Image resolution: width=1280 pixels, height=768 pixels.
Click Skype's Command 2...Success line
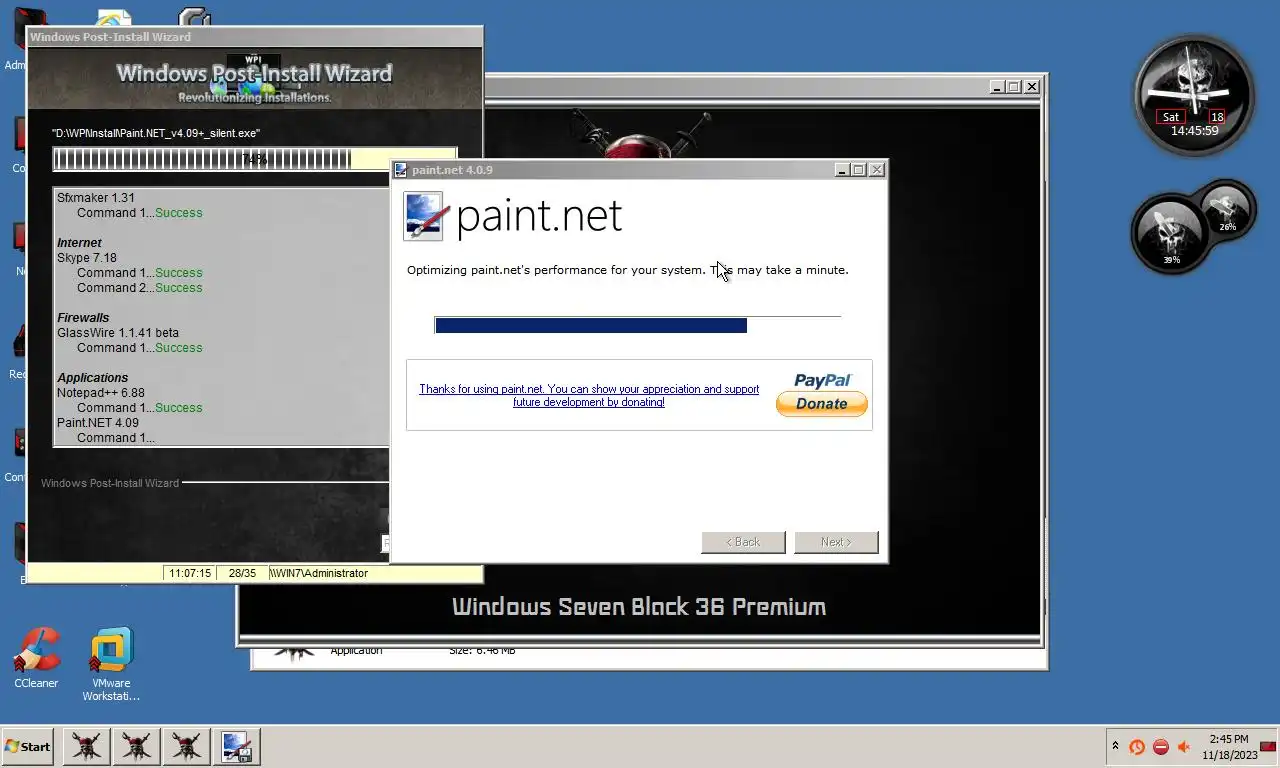coord(140,288)
